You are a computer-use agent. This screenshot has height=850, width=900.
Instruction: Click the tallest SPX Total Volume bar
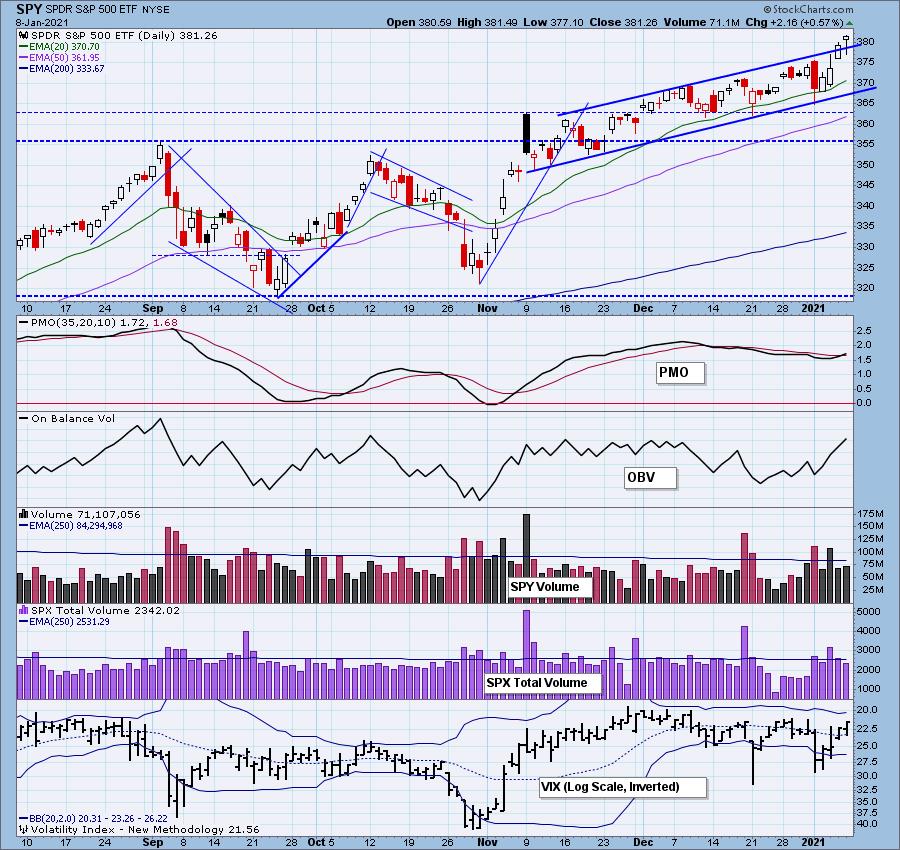[x=526, y=654]
